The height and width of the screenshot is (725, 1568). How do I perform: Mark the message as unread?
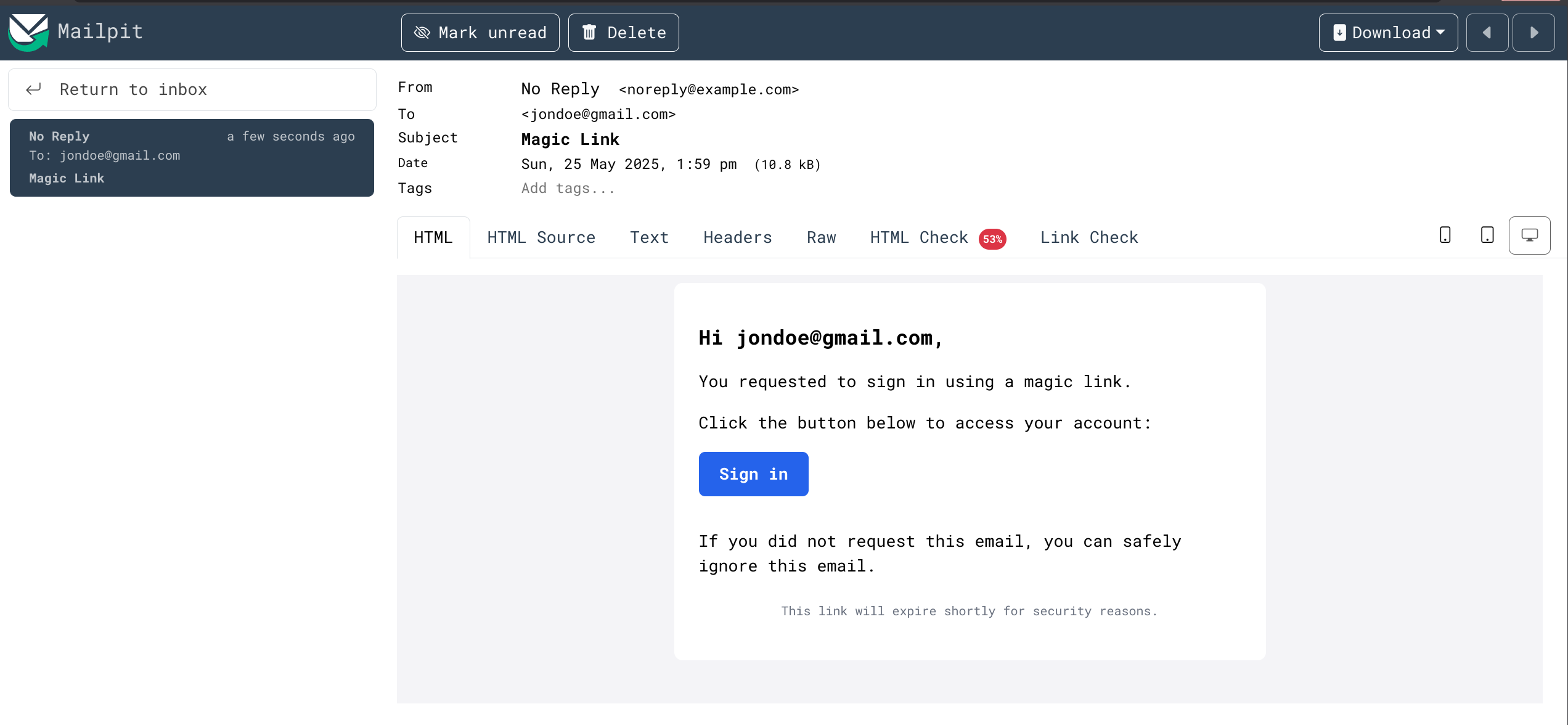480,33
